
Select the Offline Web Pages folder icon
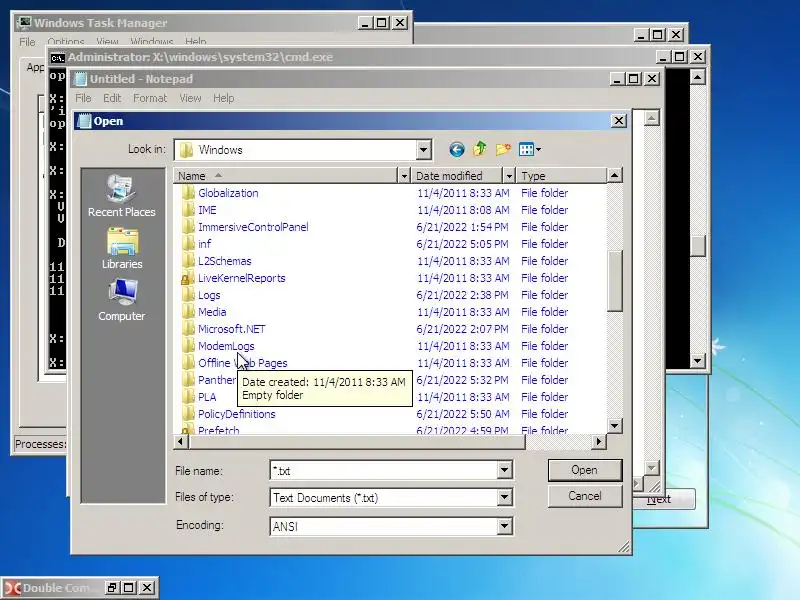tap(188, 363)
